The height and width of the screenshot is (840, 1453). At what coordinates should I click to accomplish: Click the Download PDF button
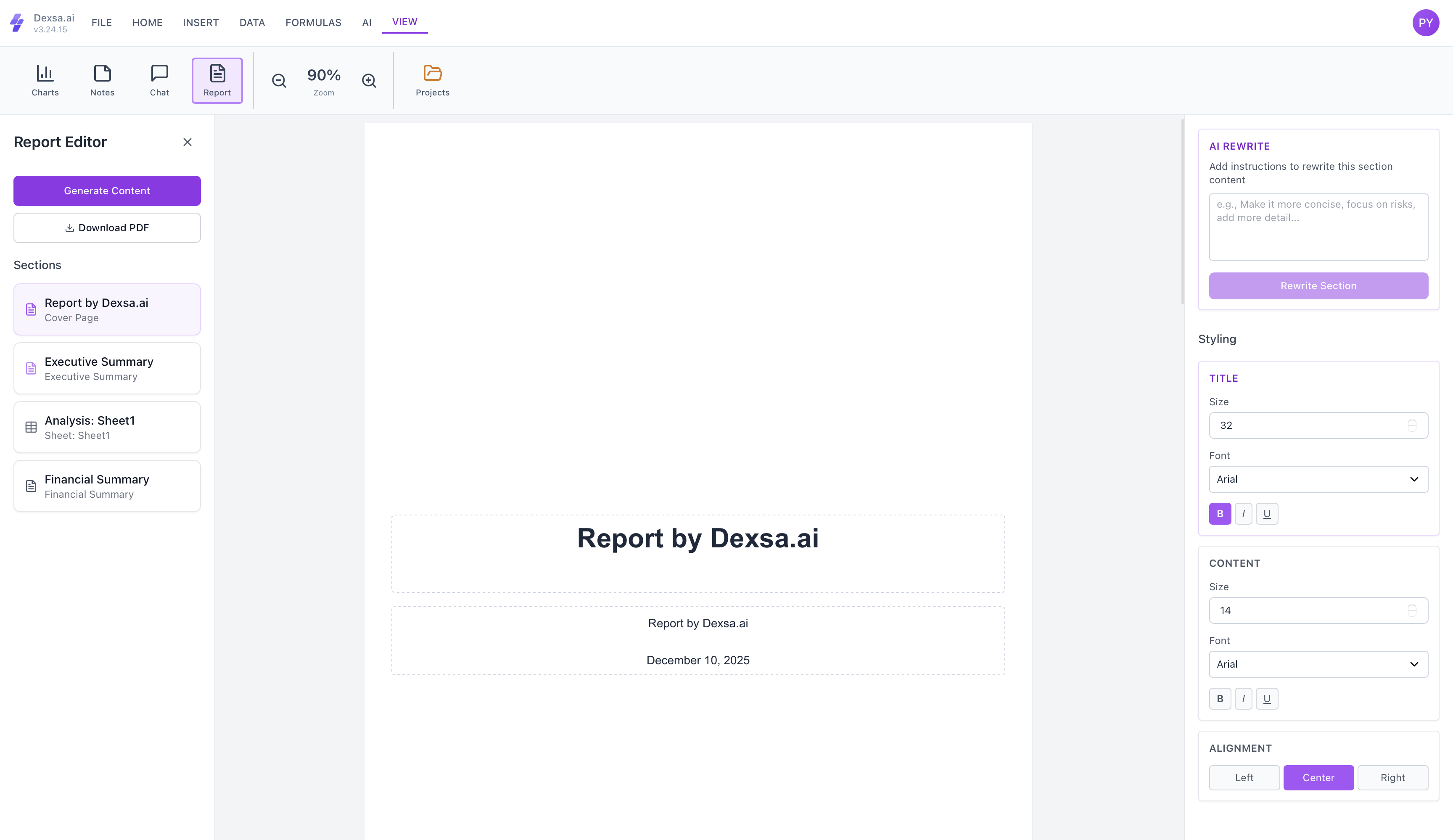pos(107,228)
